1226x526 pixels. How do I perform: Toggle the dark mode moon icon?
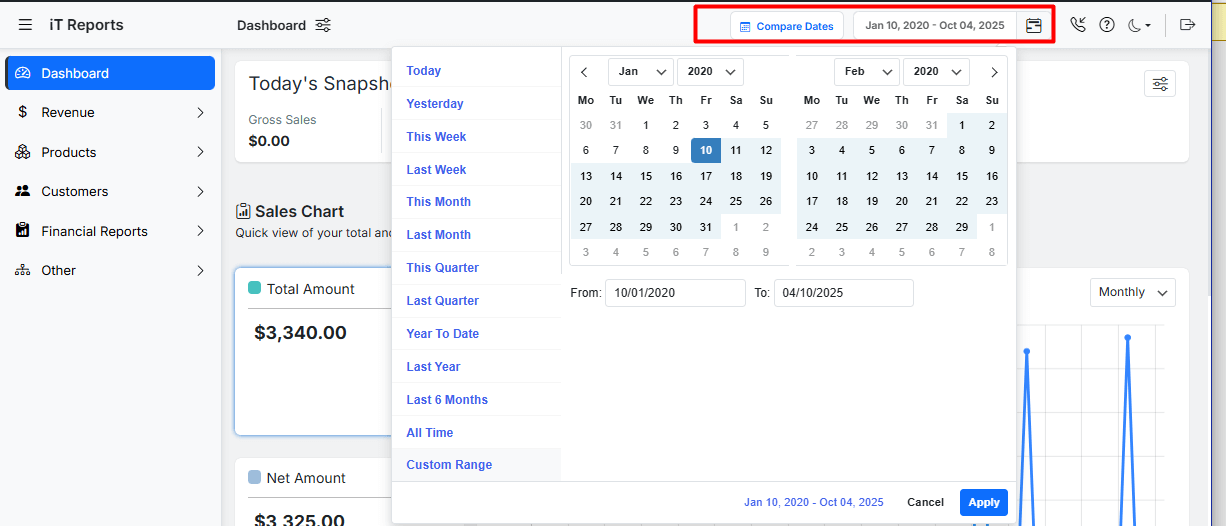point(1139,25)
